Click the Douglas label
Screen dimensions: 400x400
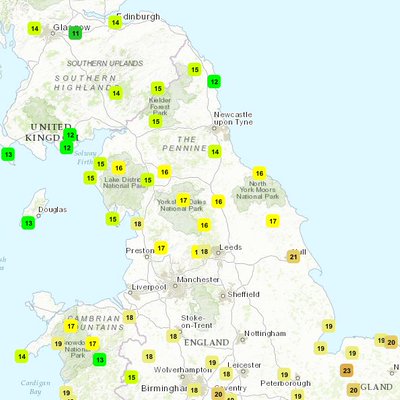[53, 210]
